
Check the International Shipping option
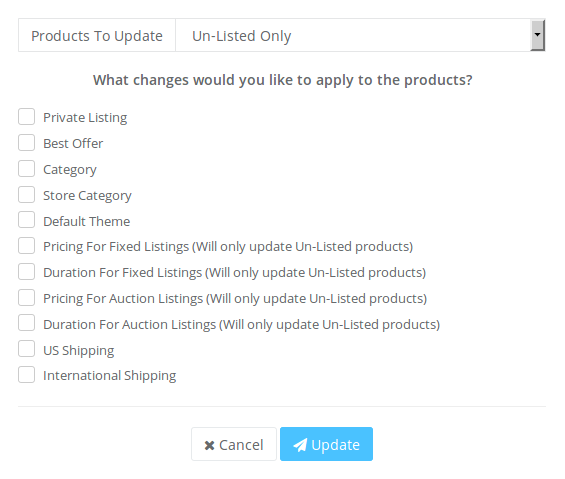[27, 375]
